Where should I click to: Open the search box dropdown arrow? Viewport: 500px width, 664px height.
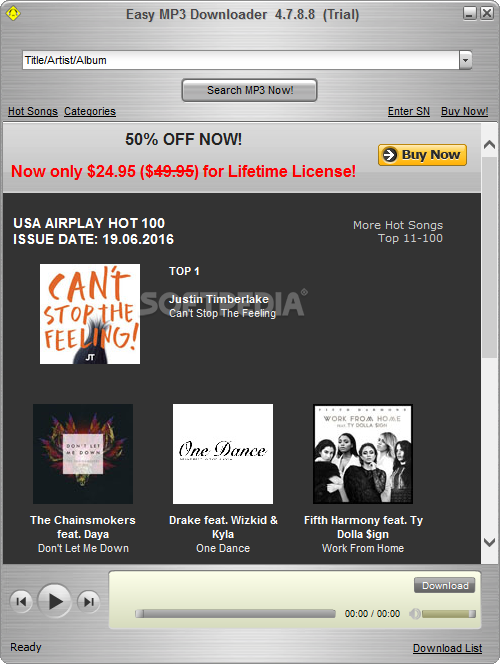[465, 60]
